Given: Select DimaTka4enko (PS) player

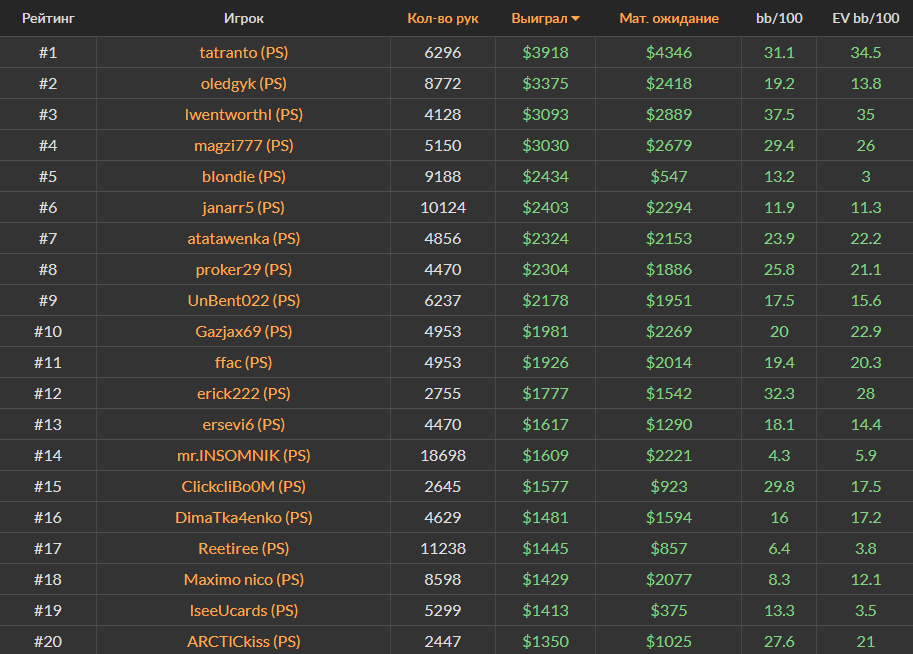Looking at the screenshot, I should (244, 518).
